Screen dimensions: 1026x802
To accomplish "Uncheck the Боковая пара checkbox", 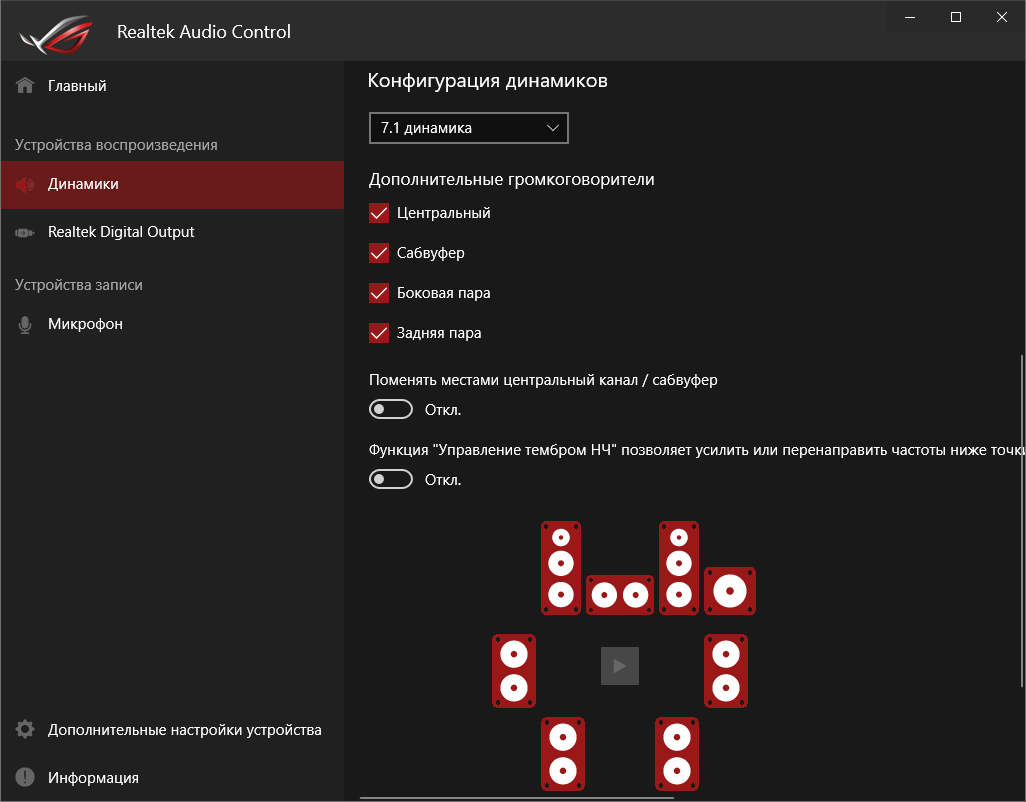I will click(x=379, y=293).
